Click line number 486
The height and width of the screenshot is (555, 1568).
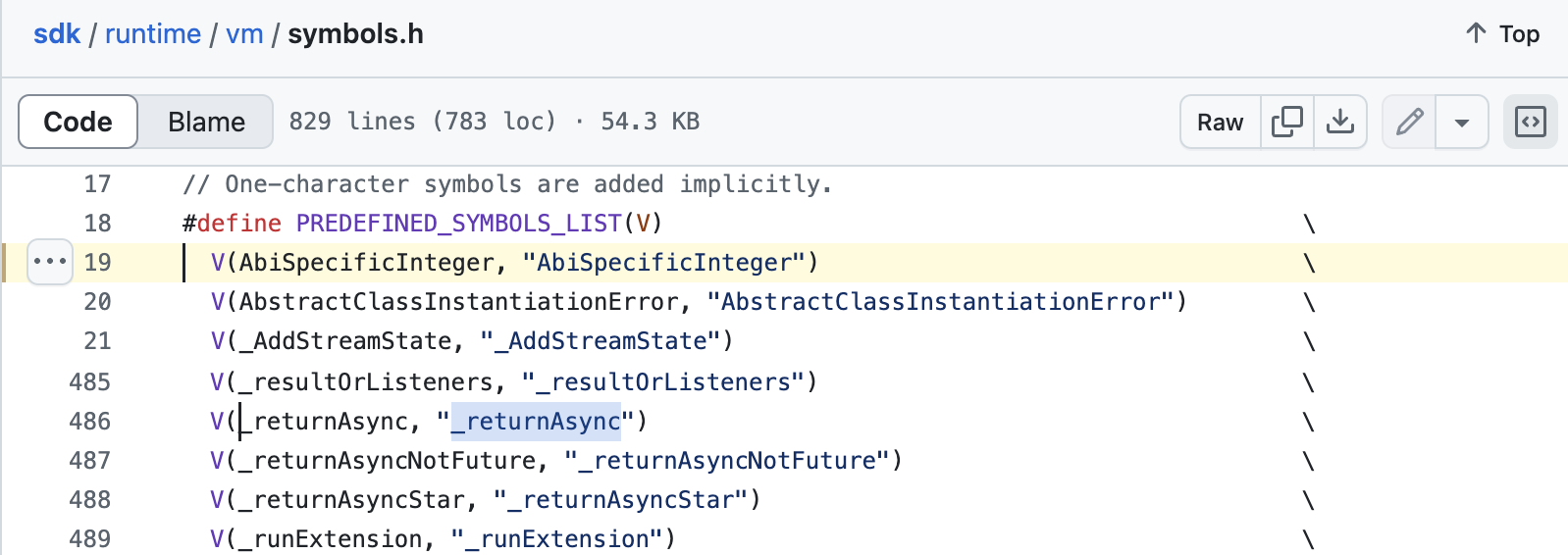(x=90, y=422)
